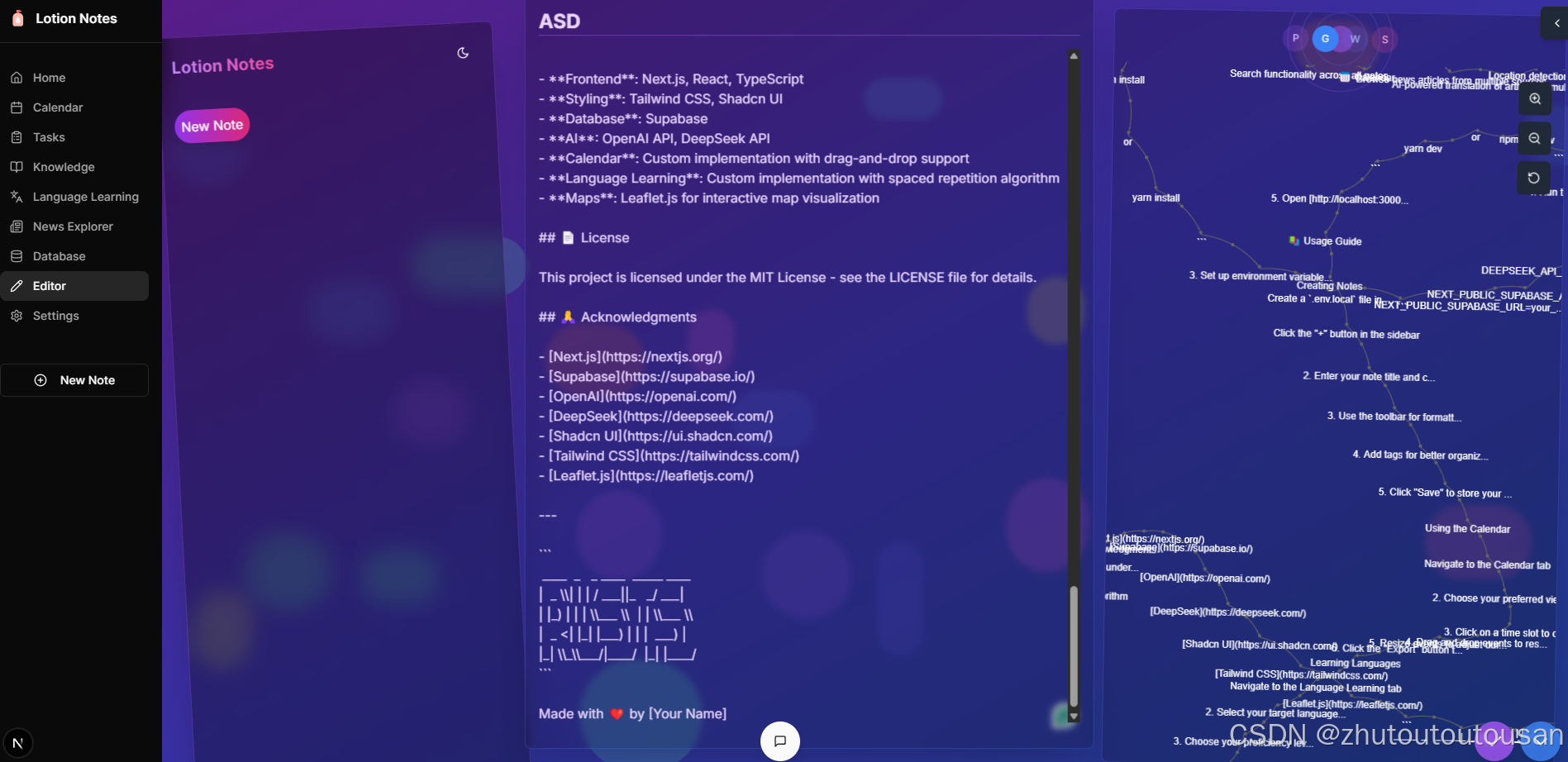Viewport: 1568px width, 762px height.
Task: Select the P avatar circle
Action: coord(1295,38)
